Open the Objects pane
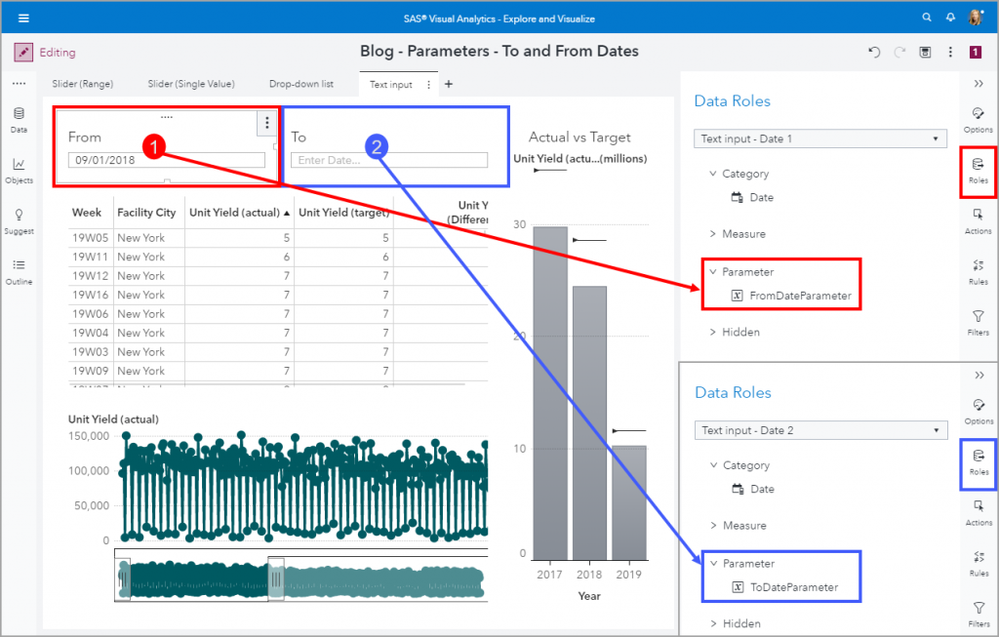The width and height of the screenshot is (999, 637). (x=19, y=169)
